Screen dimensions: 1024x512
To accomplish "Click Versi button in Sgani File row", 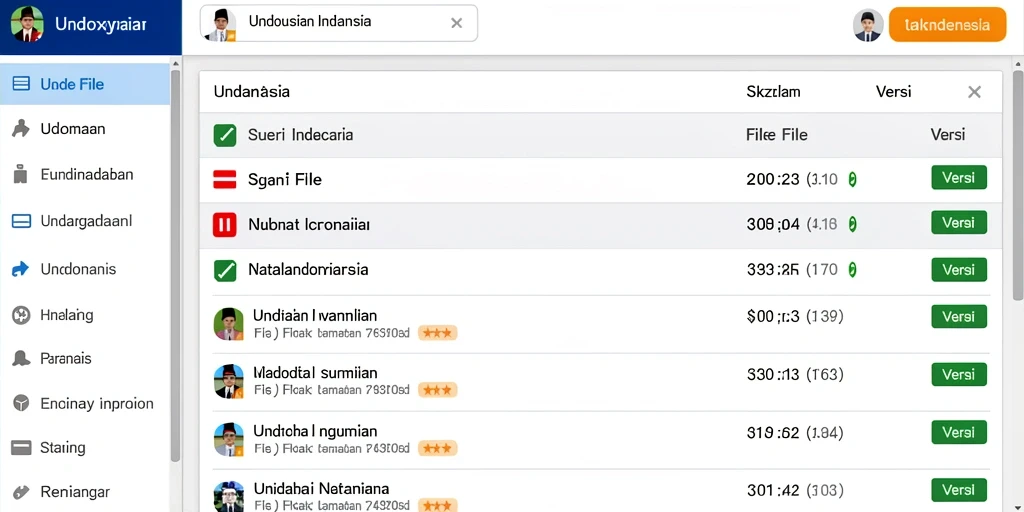I will [x=959, y=178].
